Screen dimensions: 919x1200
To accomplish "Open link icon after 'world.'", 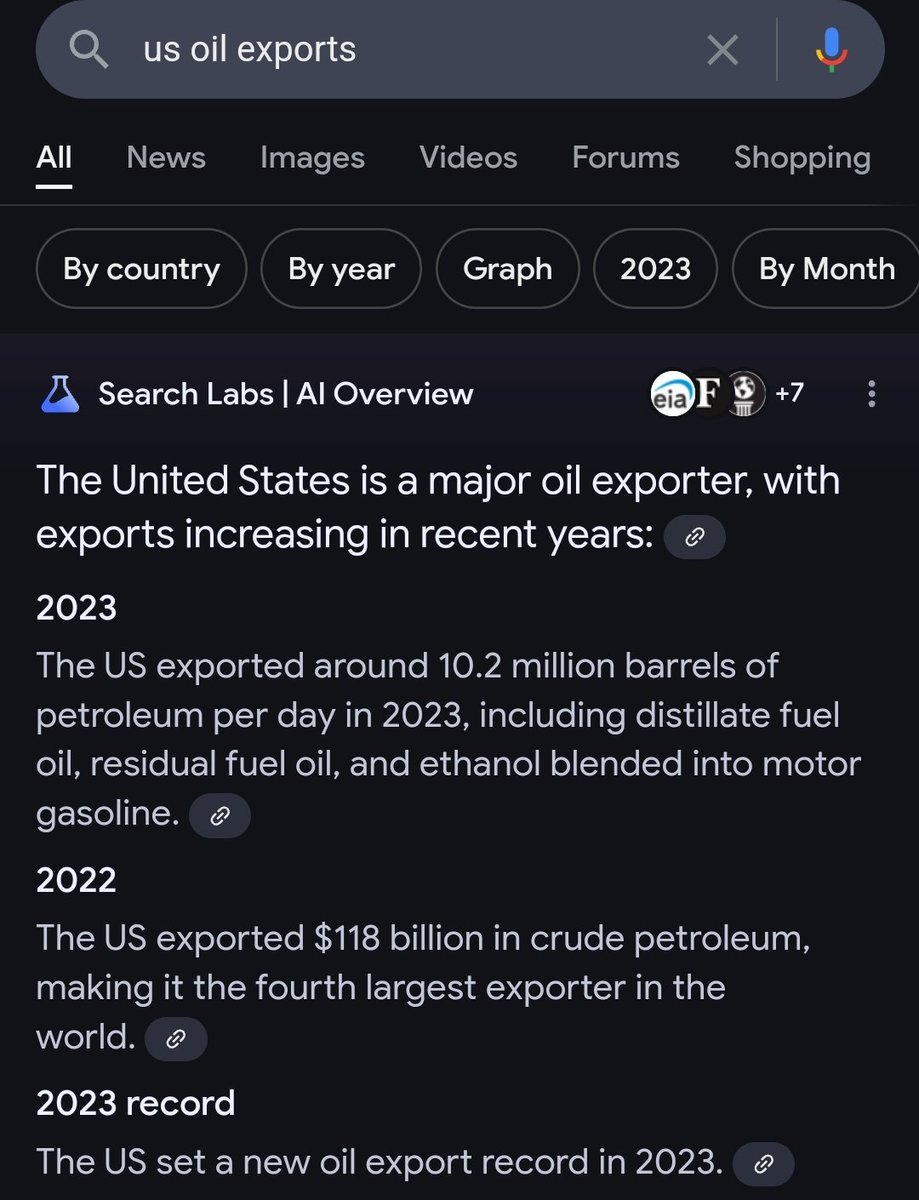I will 176,1039.
